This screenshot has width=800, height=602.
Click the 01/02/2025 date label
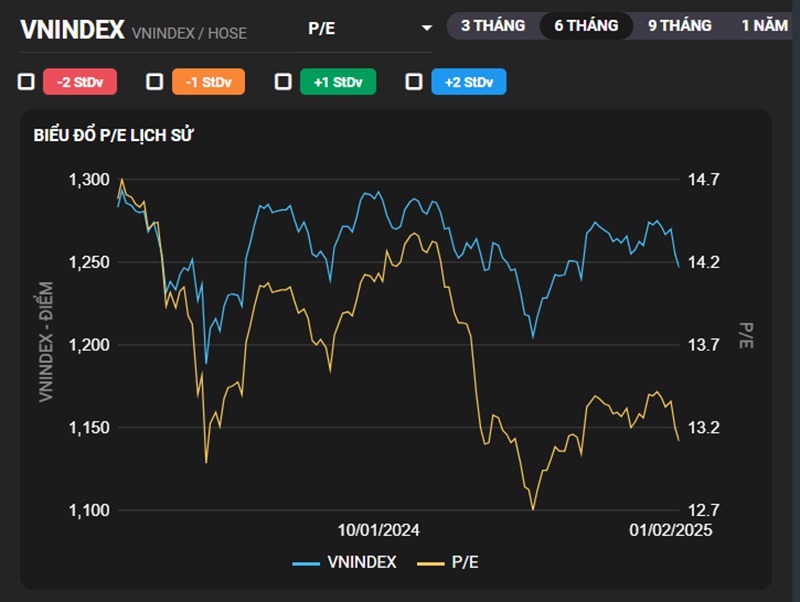click(x=670, y=530)
